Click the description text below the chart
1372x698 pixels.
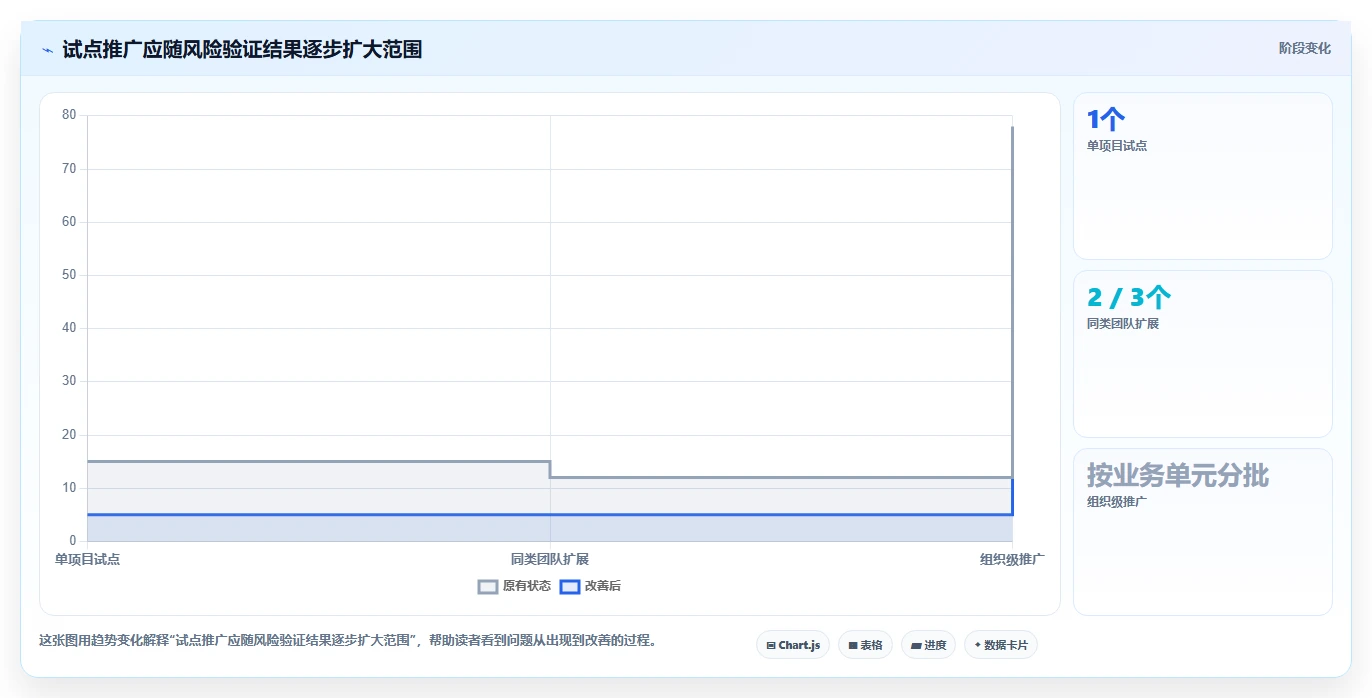click(348, 641)
